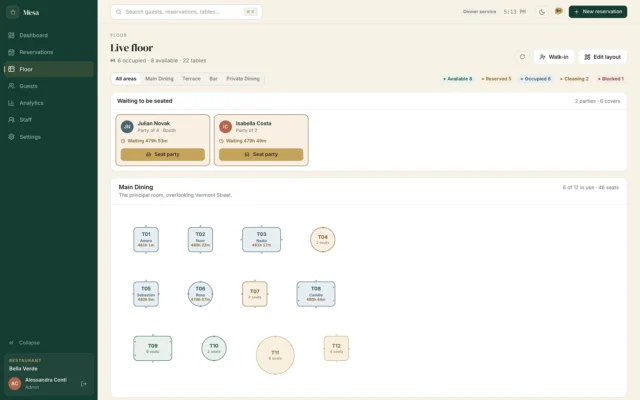Click the Guests people icon

coord(11,86)
